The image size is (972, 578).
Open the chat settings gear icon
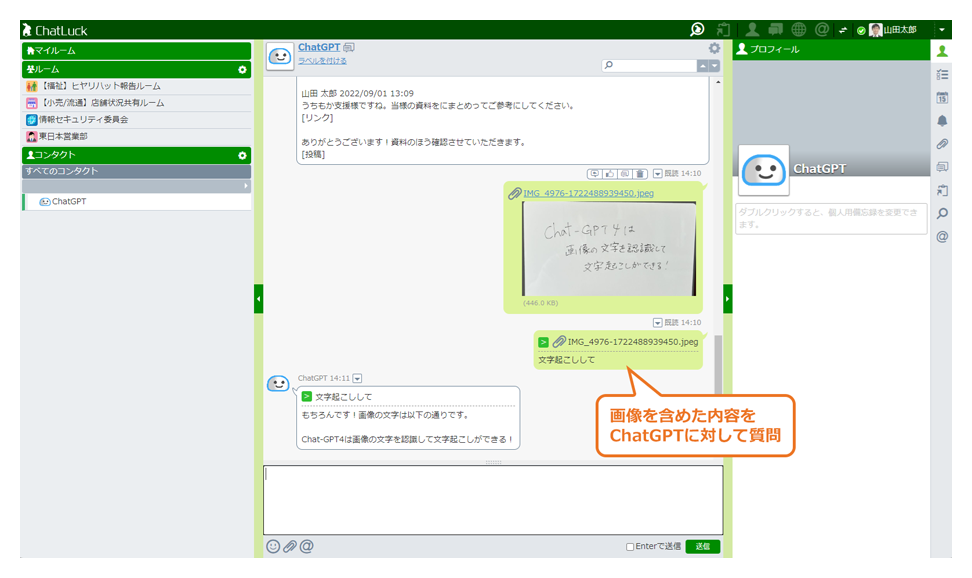coord(715,48)
